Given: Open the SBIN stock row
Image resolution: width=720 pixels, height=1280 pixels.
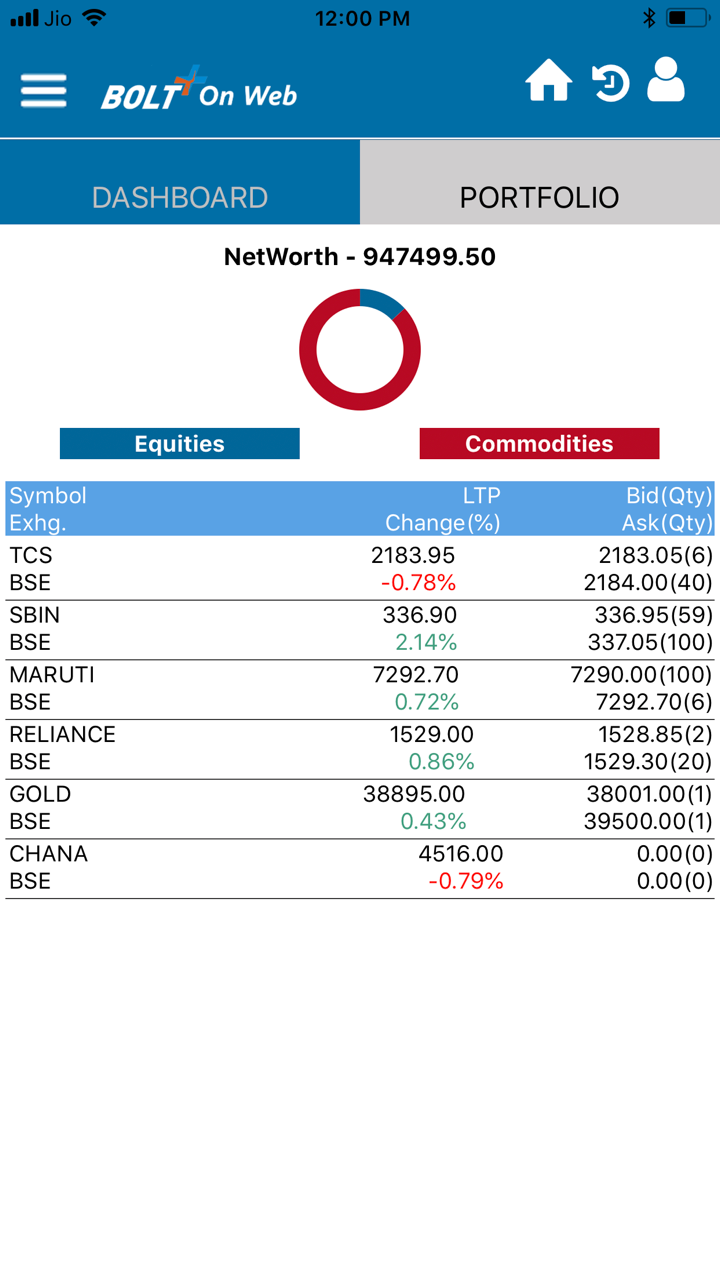Looking at the screenshot, I should coord(360,629).
